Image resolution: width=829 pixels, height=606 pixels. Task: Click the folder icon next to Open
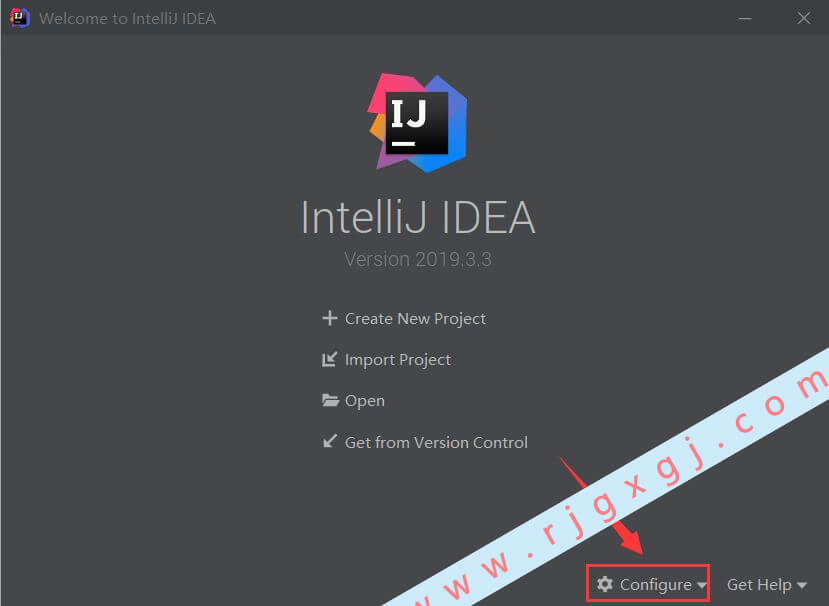point(330,400)
